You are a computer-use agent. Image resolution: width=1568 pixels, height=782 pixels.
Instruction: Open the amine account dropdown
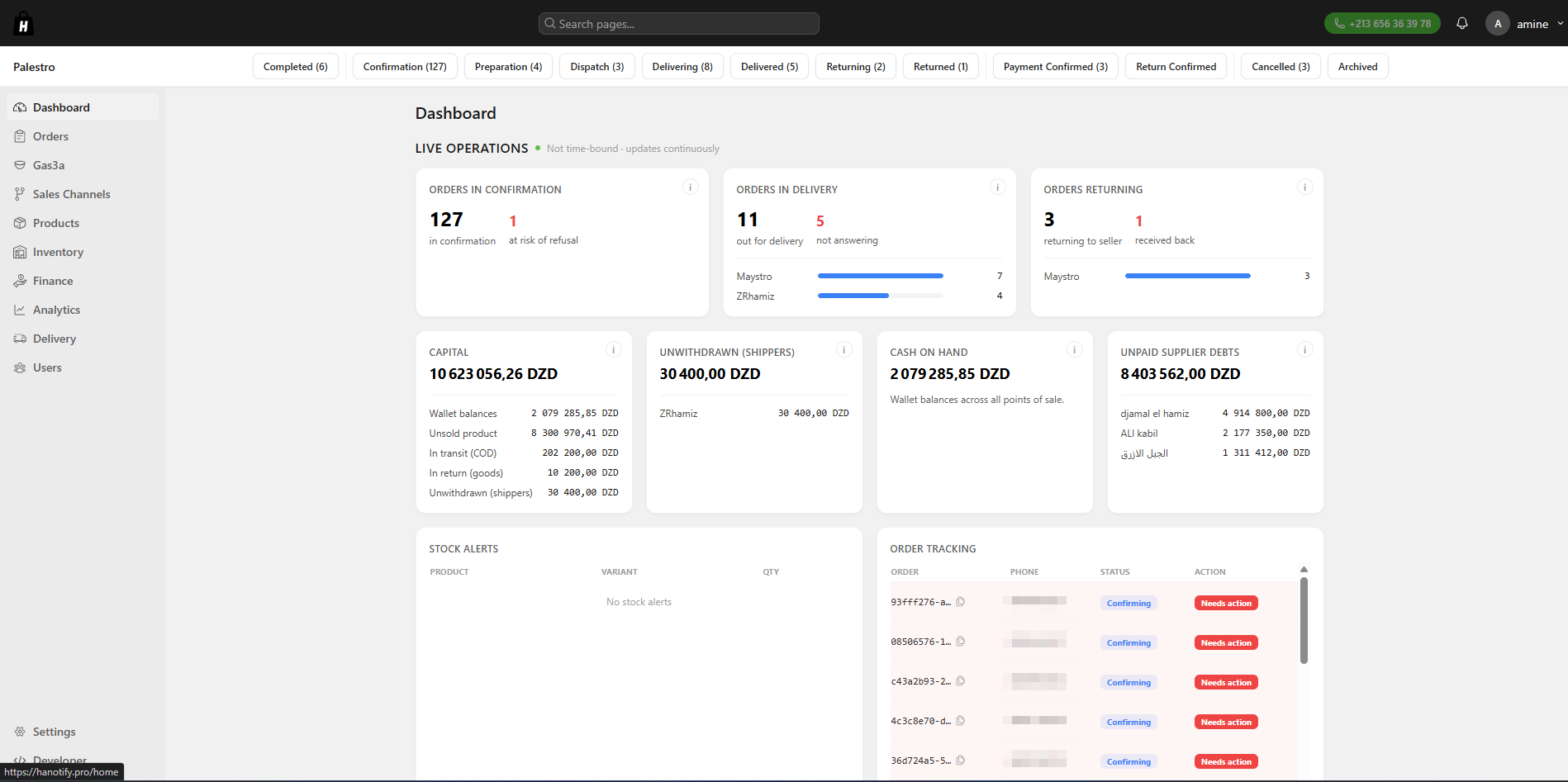[1525, 23]
